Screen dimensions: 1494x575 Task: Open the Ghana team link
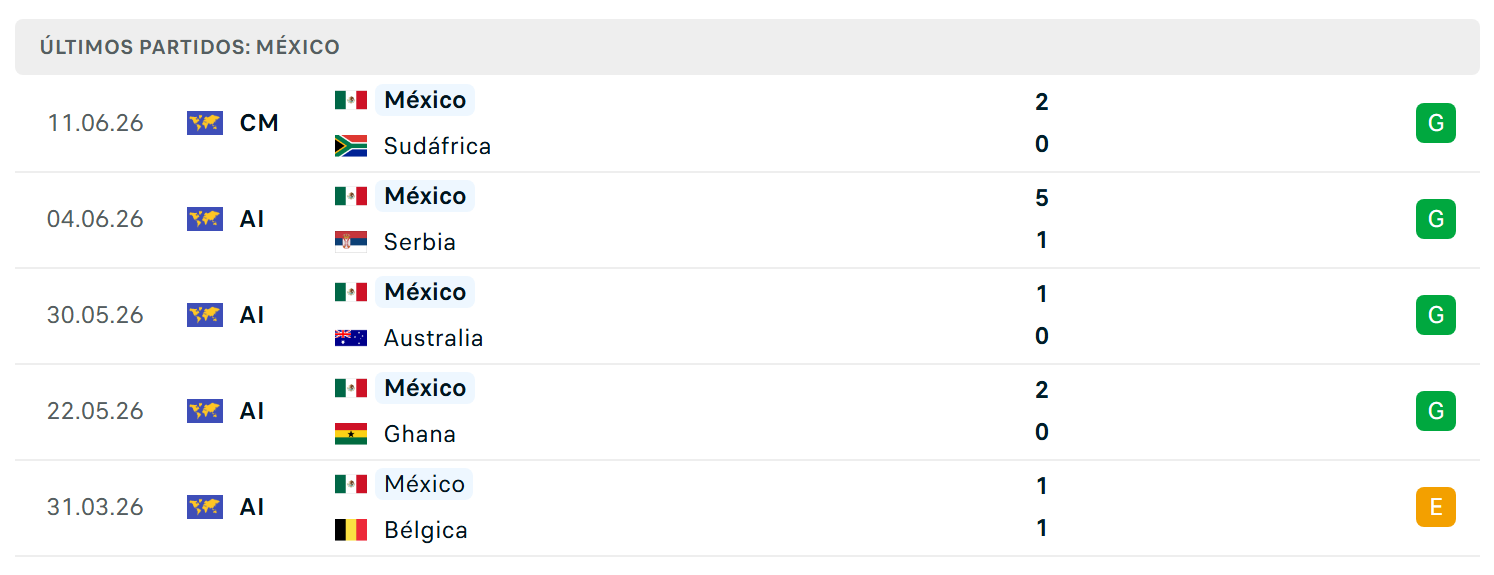pos(420,434)
